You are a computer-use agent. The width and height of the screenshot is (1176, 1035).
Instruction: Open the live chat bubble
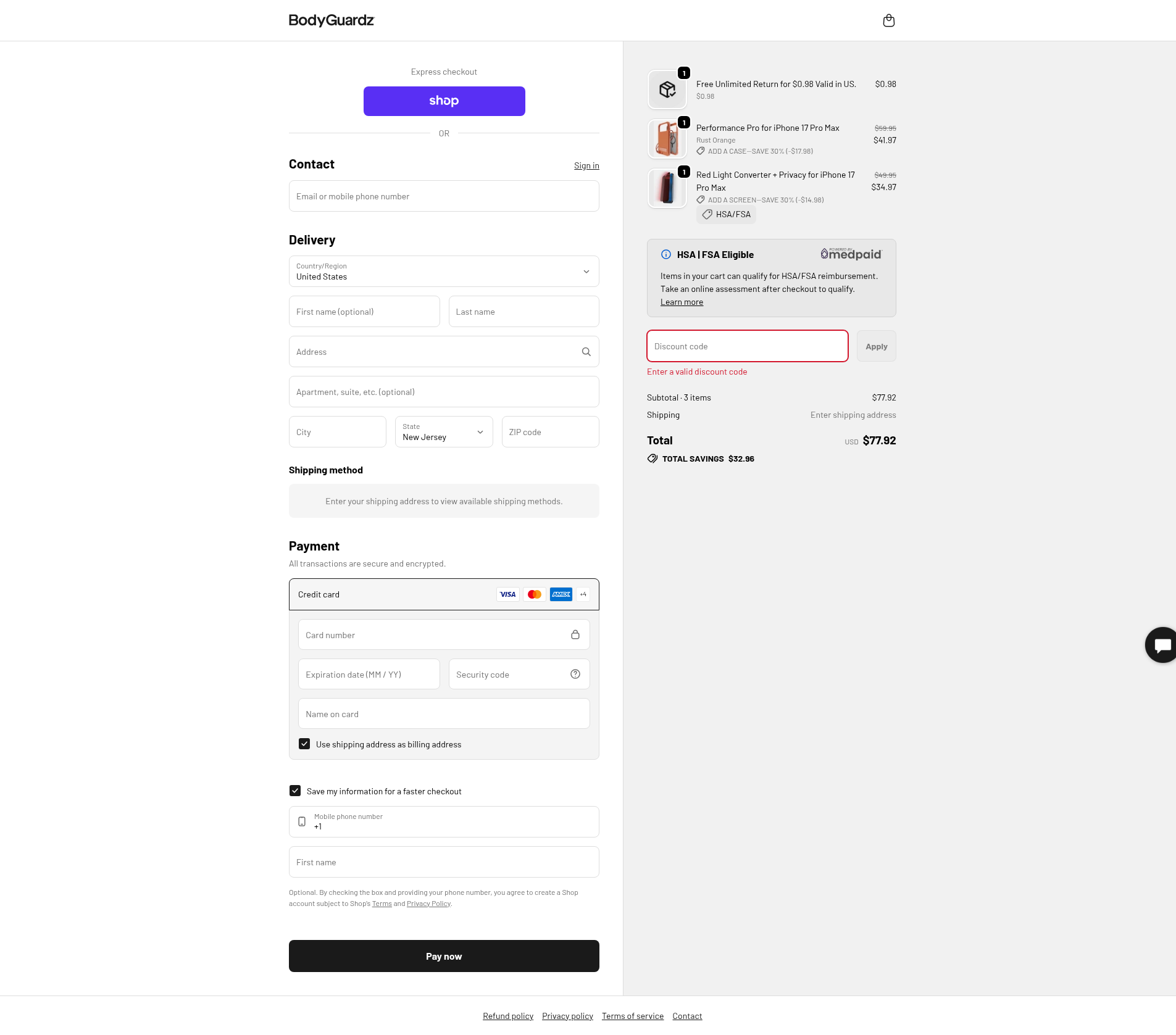point(1161,645)
